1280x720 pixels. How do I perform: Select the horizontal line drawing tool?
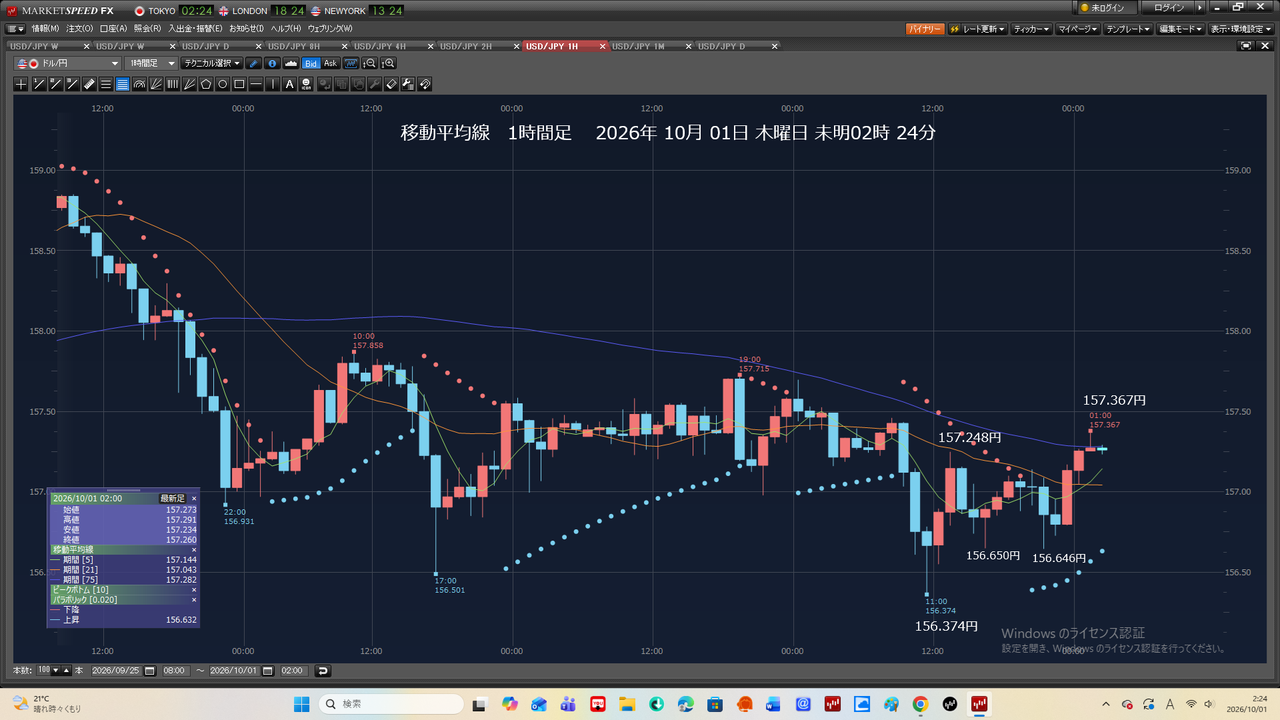click(256, 85)
